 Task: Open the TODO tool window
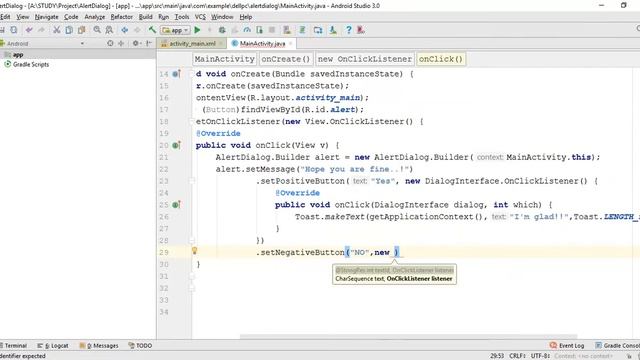140,345
